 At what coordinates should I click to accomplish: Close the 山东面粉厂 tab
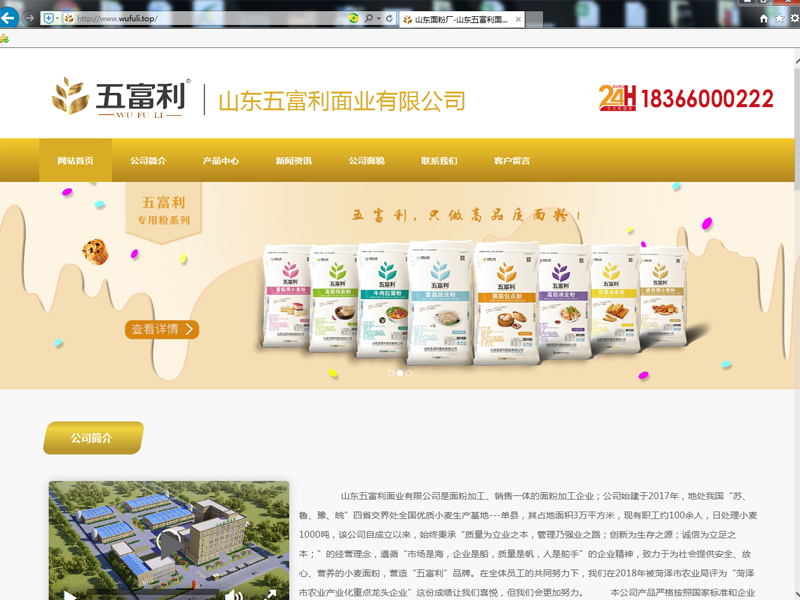pos(518,19)
